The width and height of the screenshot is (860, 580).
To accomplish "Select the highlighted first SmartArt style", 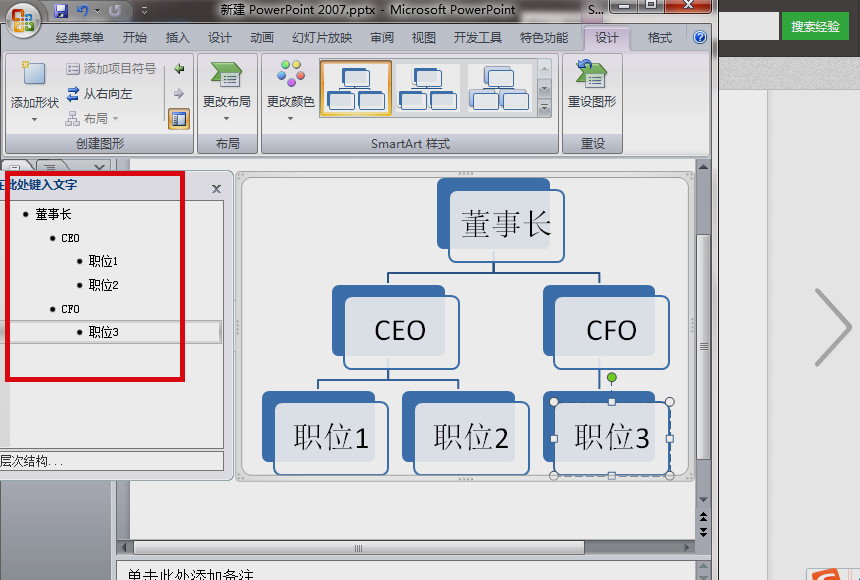I will coord(356,88).
